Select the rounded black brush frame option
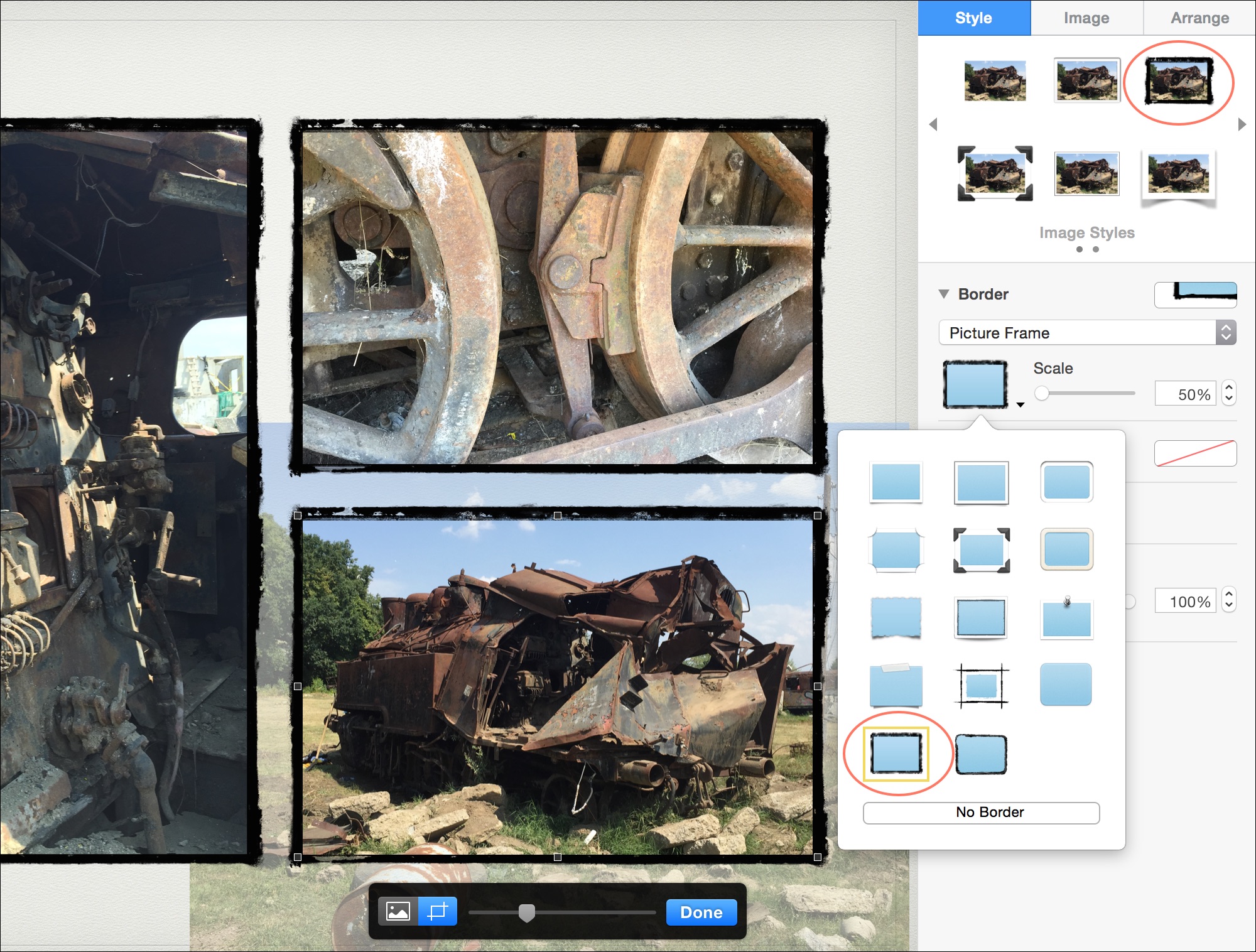The width and height of the screenshot is (1256, 952). pos(981,754)
